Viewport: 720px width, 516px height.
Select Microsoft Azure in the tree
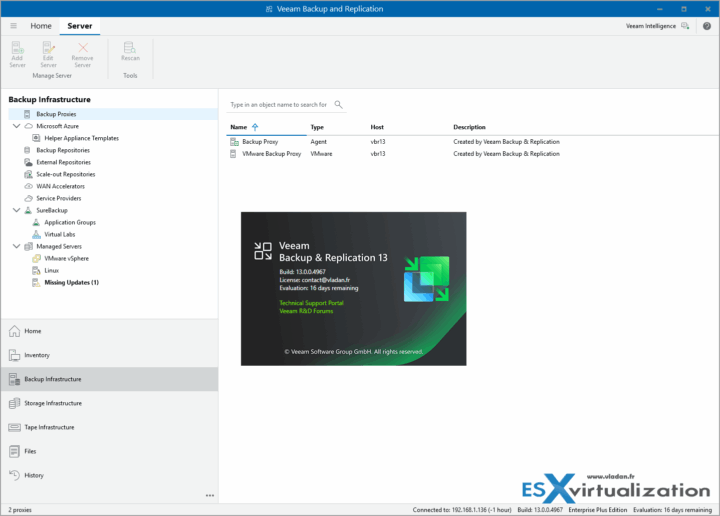click(57, 126)
